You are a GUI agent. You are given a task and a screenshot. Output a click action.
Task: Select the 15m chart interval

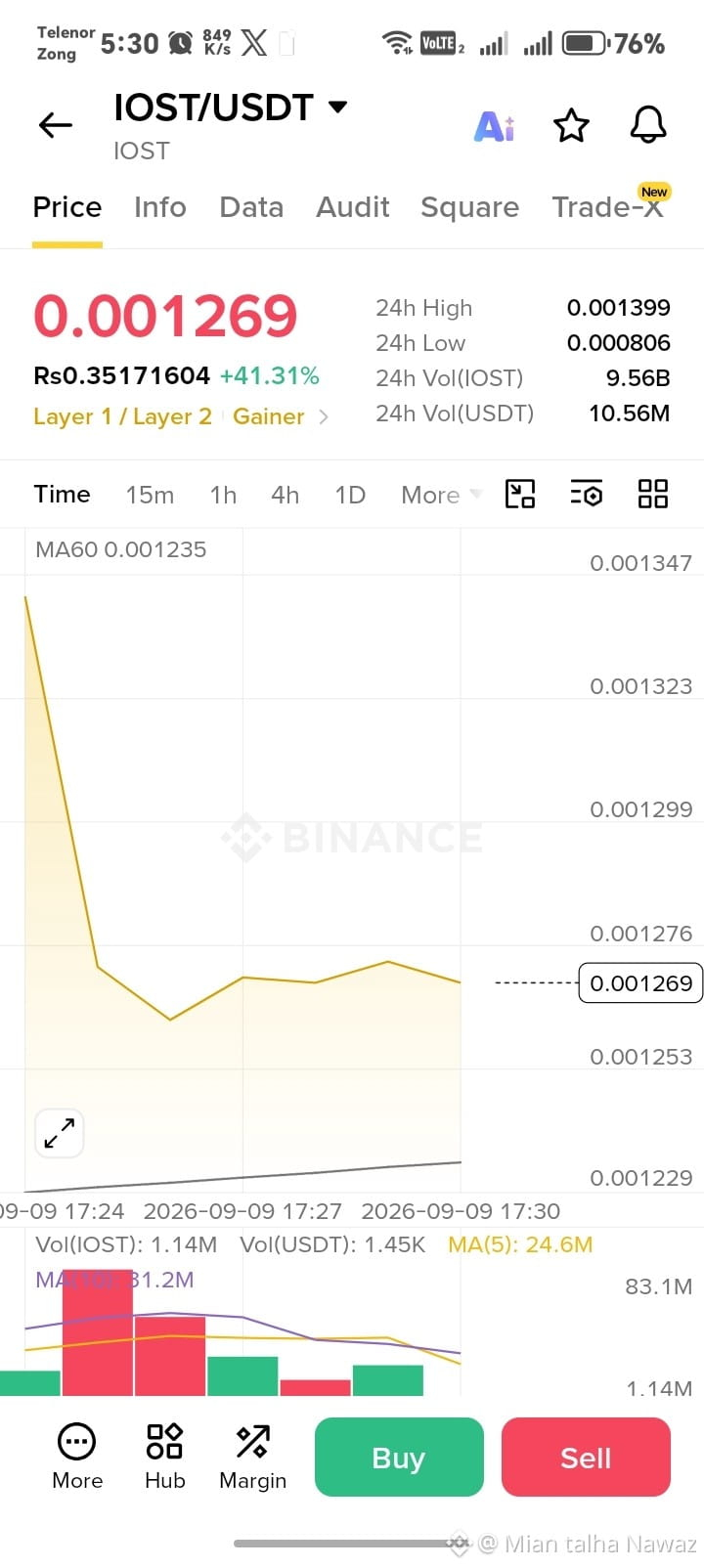[x=150, y=495]
